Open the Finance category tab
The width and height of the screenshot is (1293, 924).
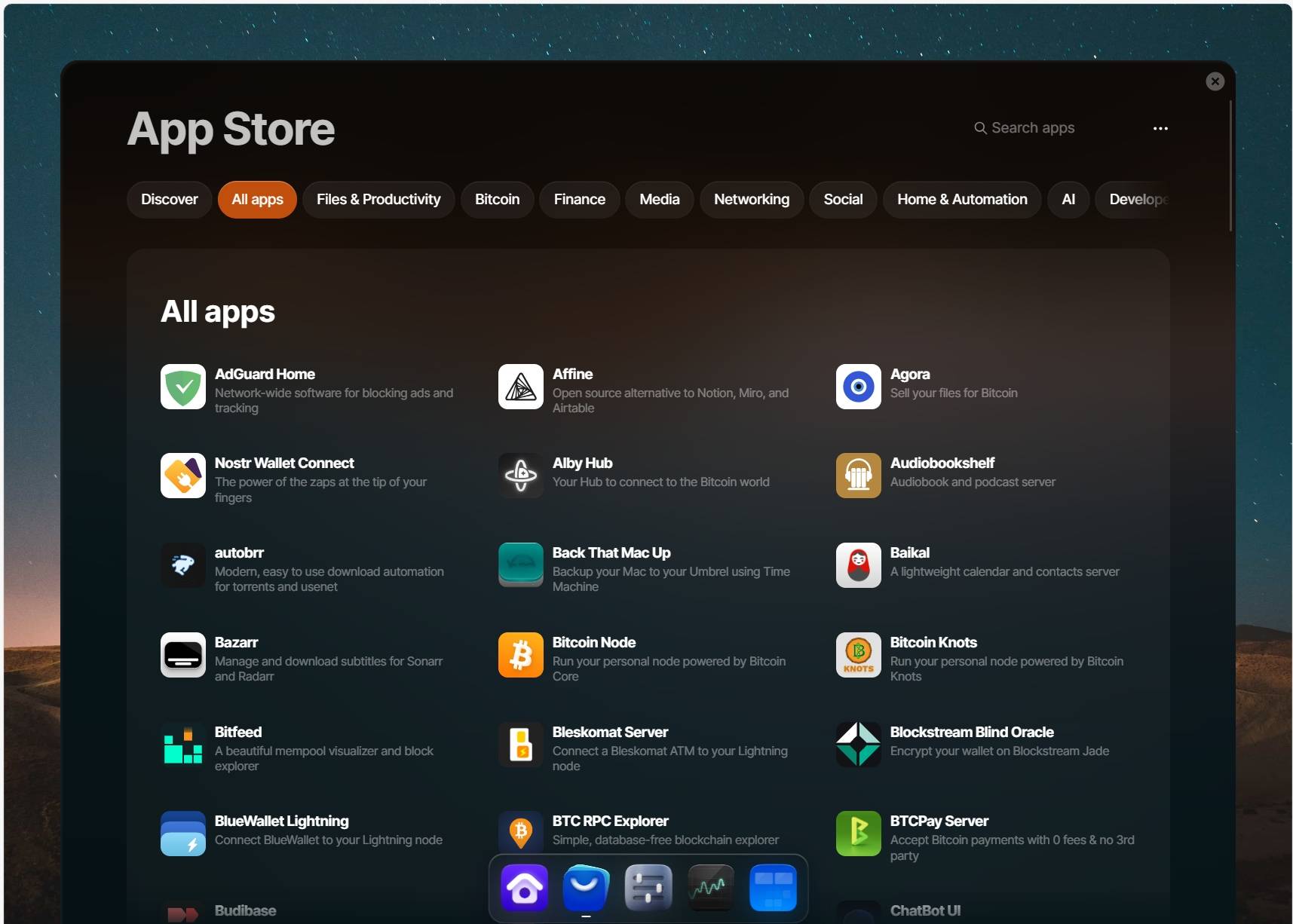[579, 200]
